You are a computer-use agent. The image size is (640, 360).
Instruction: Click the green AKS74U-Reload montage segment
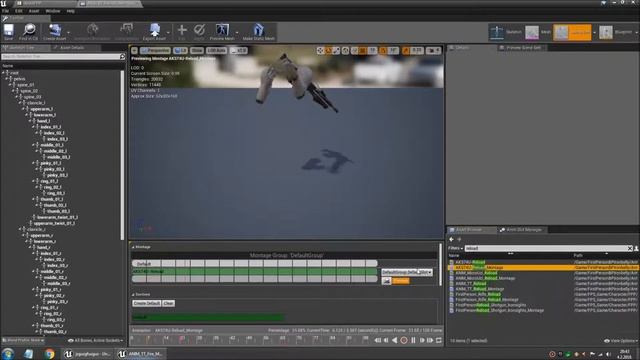254,271
